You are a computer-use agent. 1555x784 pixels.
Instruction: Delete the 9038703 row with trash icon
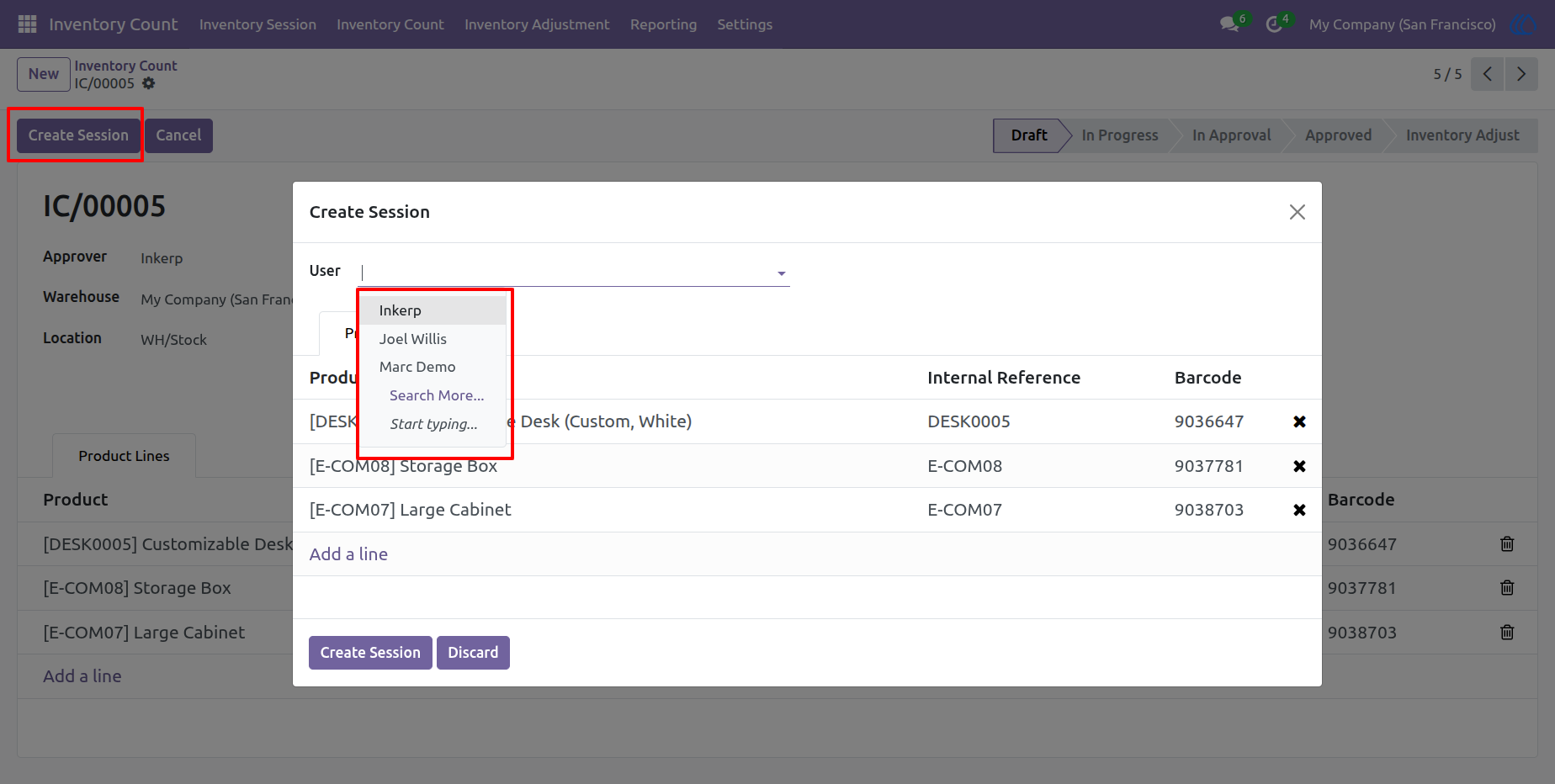click(1507, 633)
